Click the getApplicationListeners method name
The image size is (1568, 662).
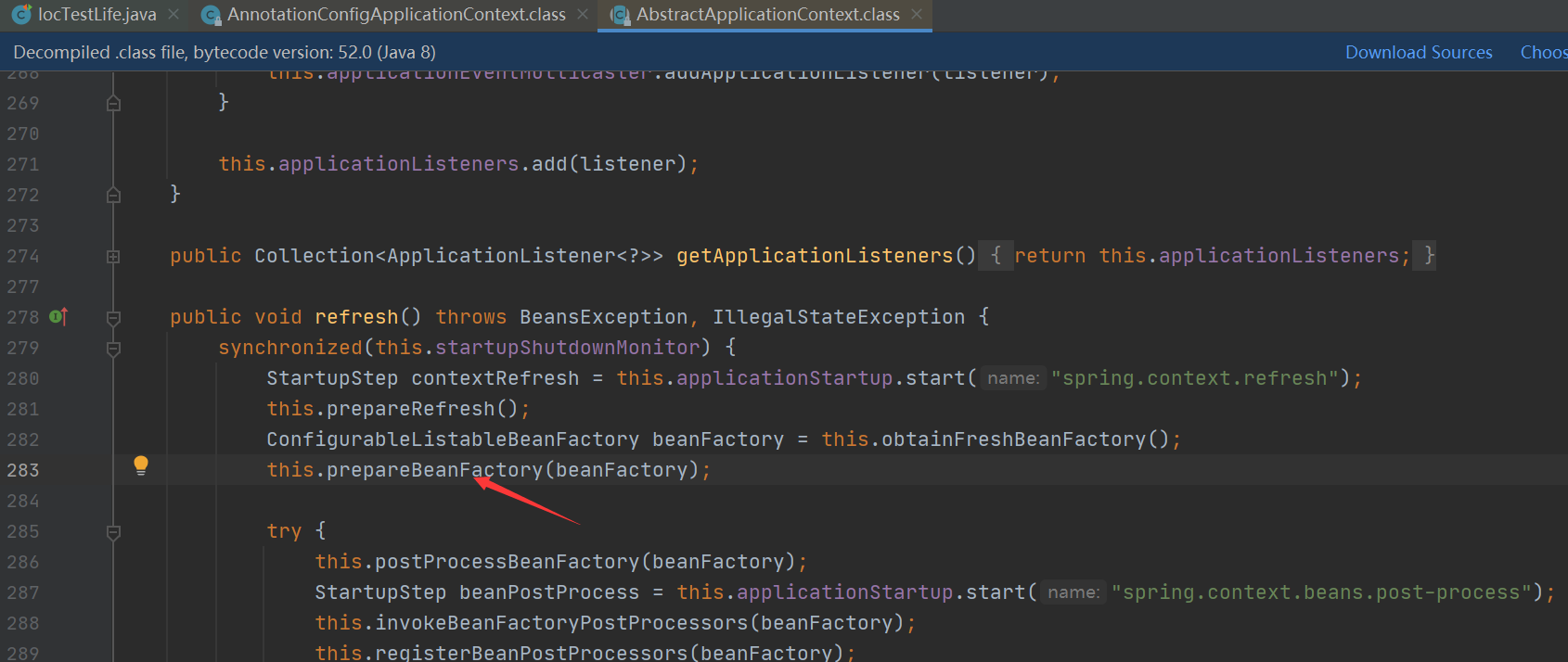pyautogui.click(x=815, y=256)
